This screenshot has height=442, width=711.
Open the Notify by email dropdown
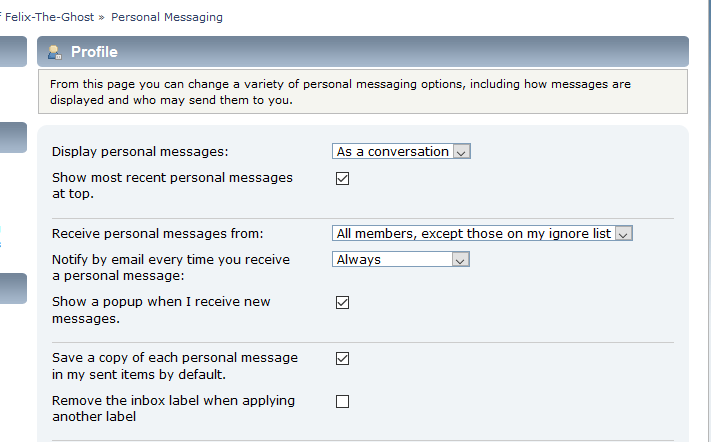[x=401, y=259]
